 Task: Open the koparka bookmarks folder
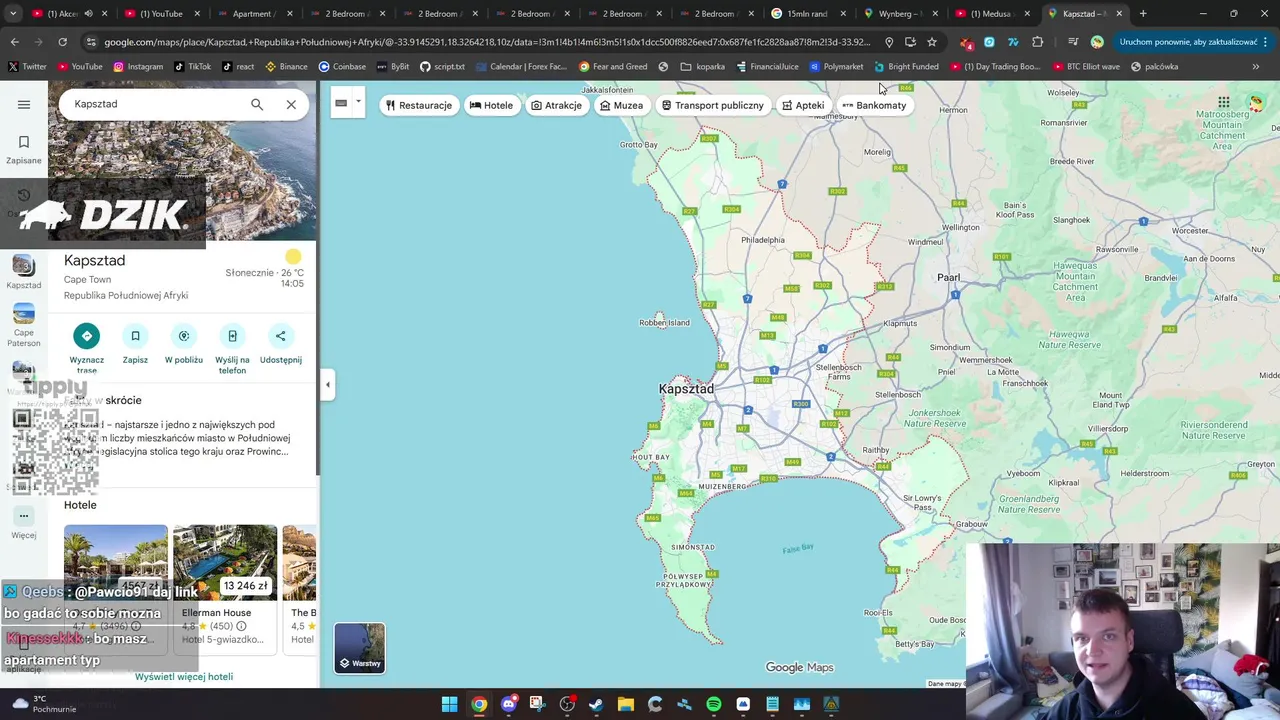703,66
